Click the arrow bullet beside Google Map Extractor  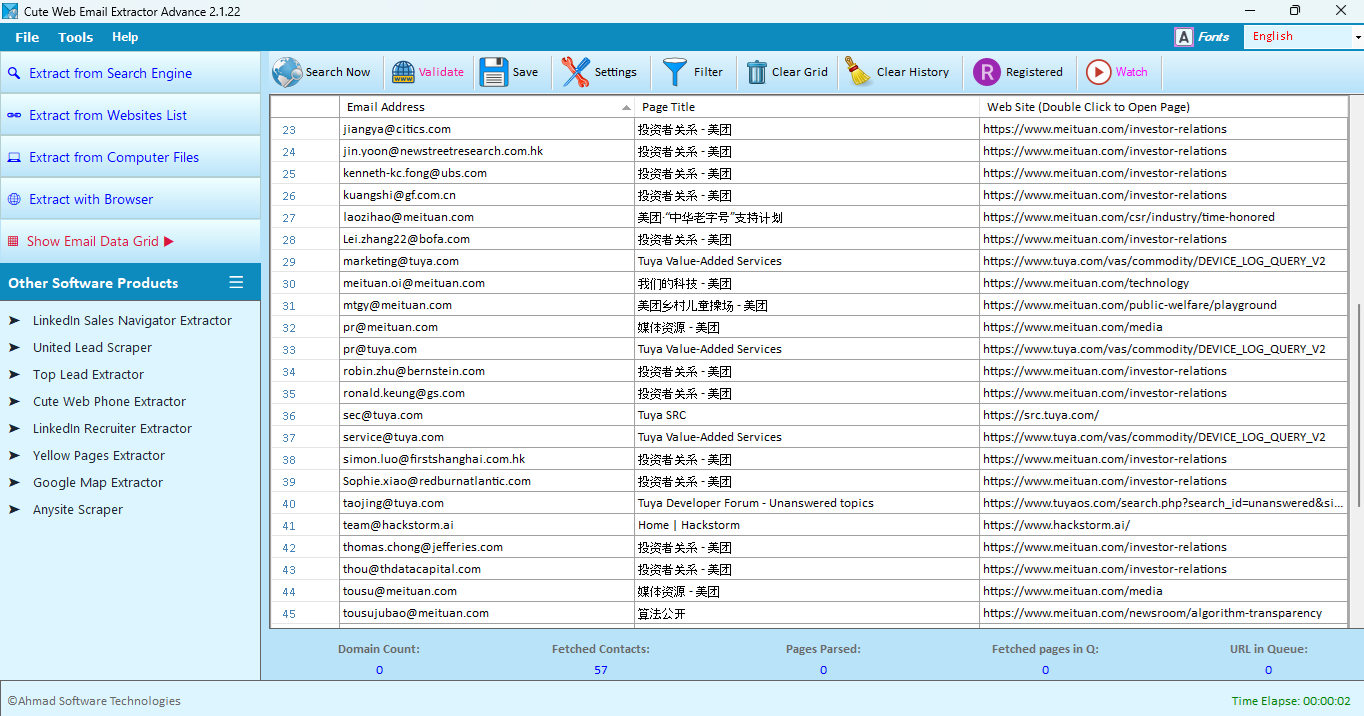[x=14, y=483]
